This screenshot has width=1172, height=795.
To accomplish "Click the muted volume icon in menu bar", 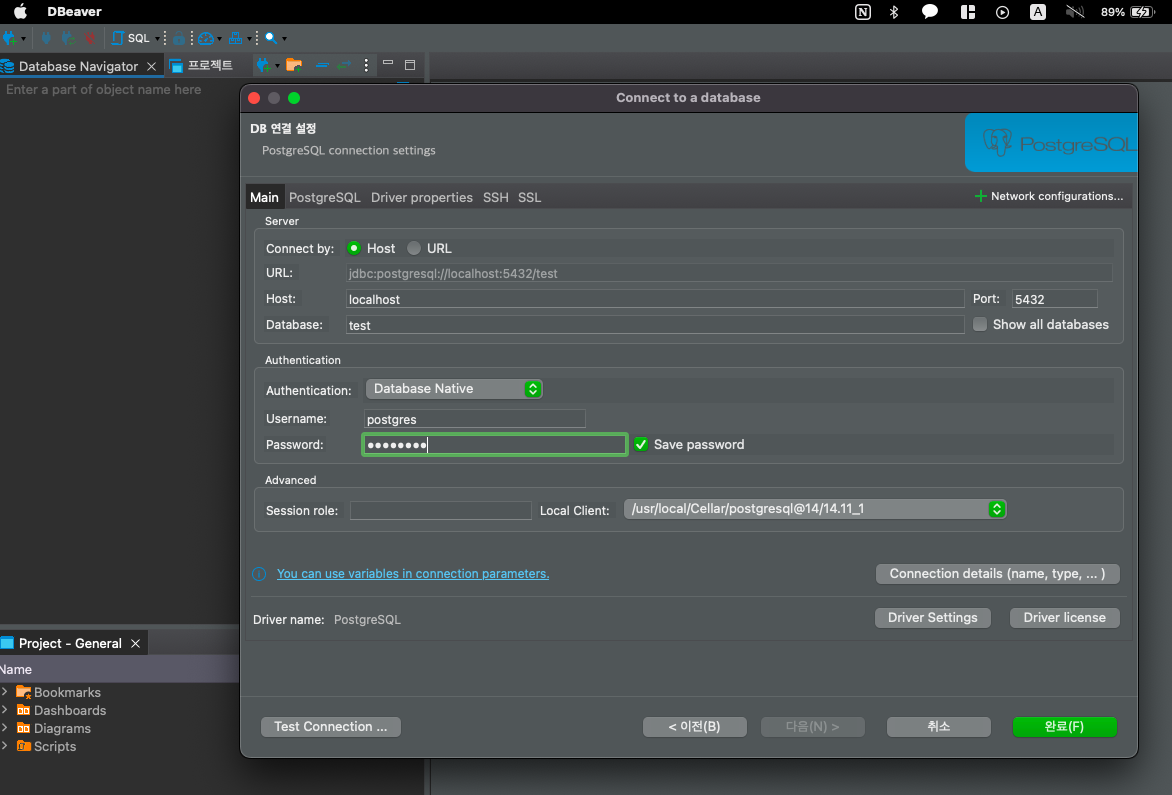I will [x=1075, y=12].
